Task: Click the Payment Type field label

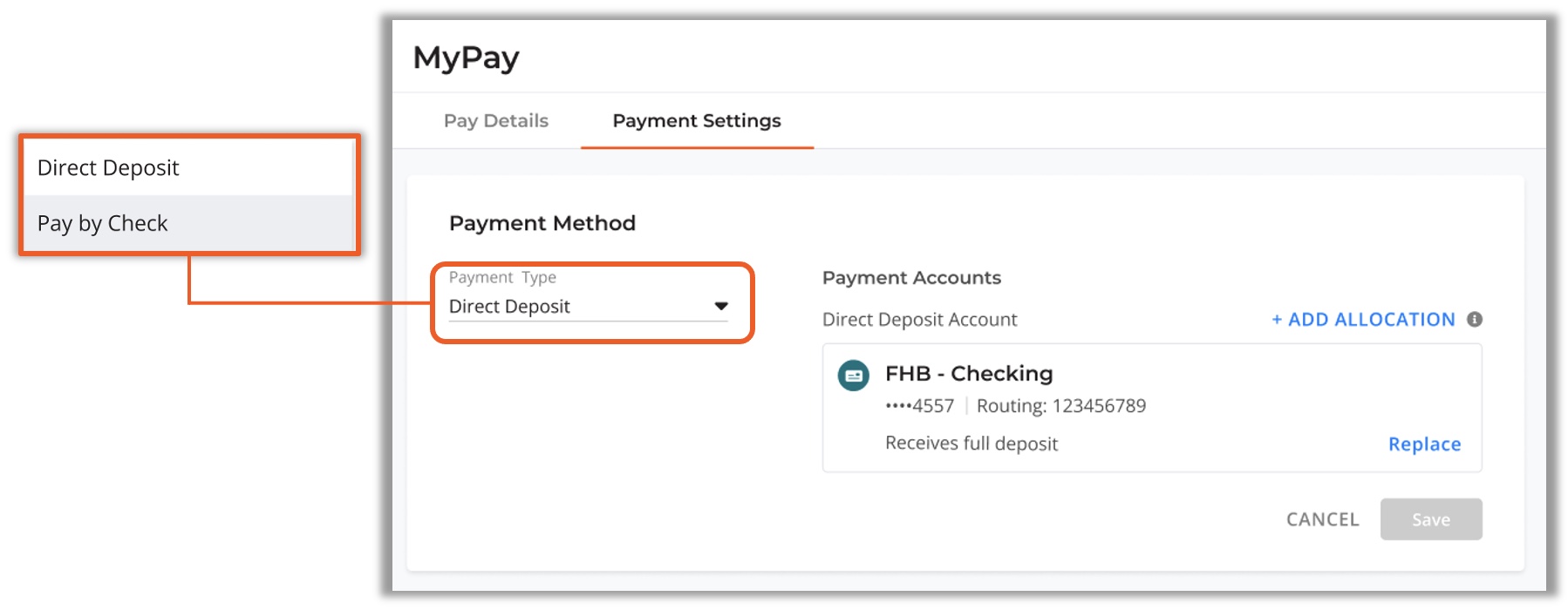Action: click(x=502, y=277)
